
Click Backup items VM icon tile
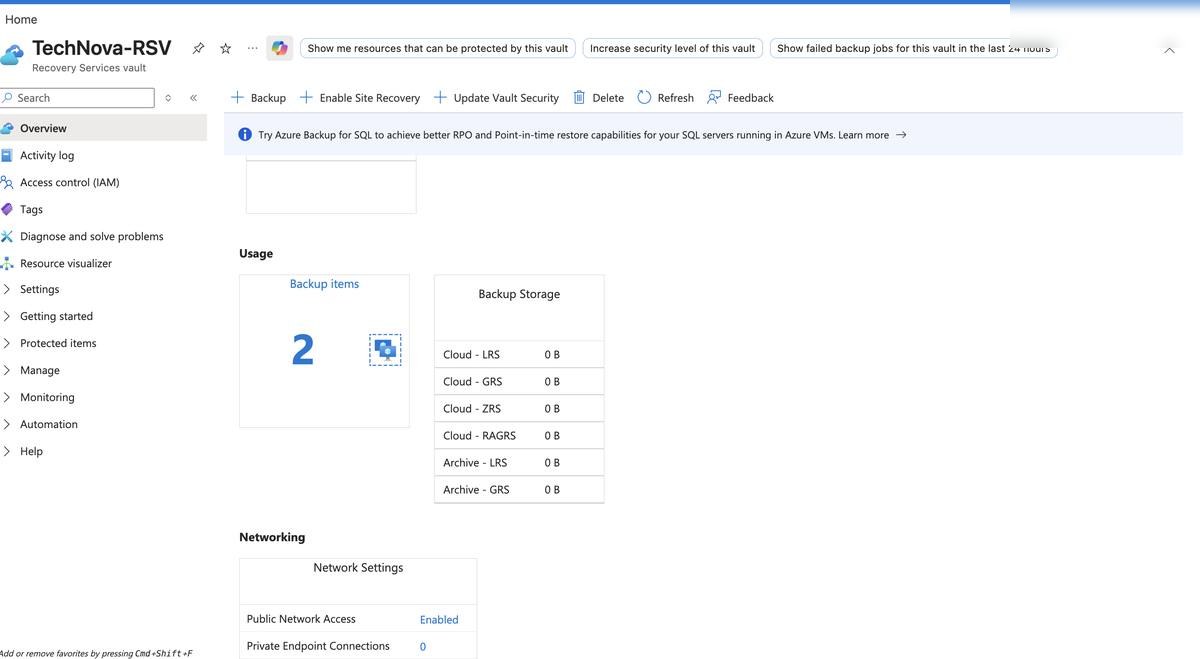385,349
